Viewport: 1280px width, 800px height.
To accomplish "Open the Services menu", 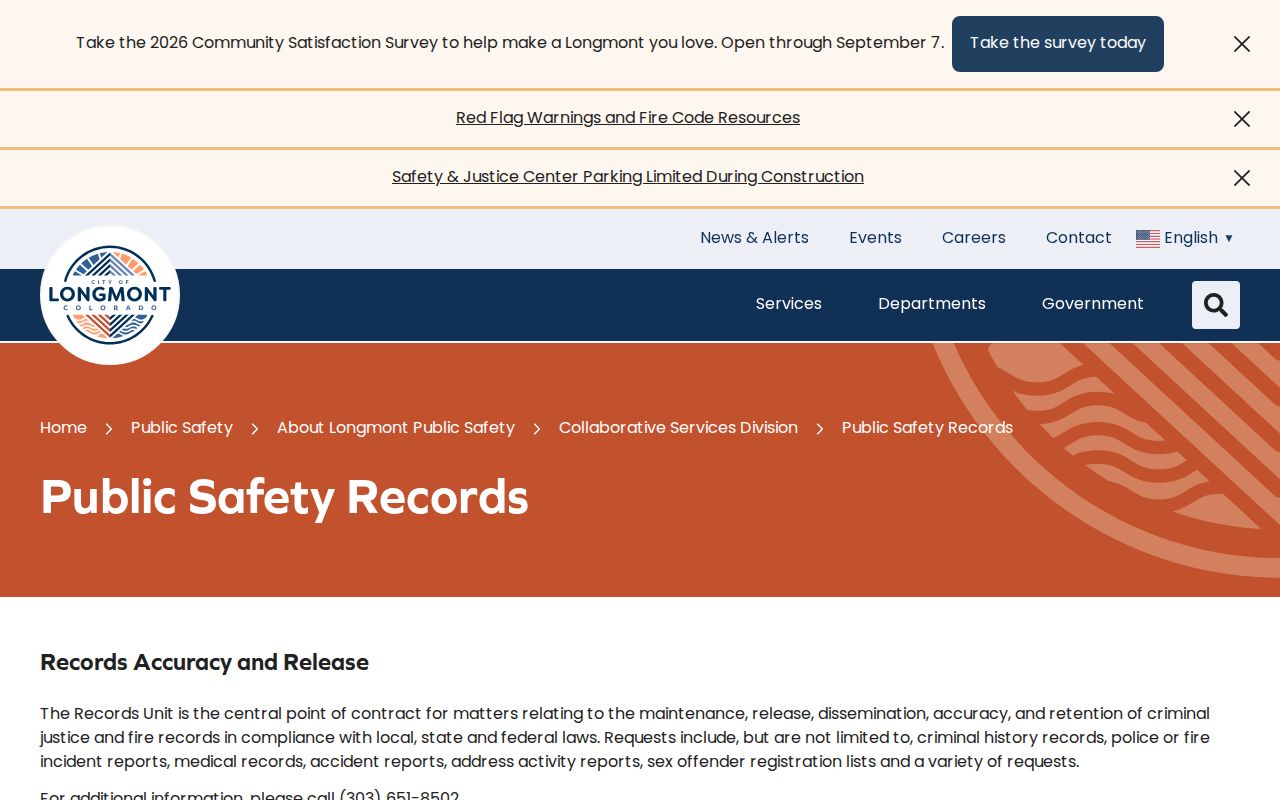I will tap(789, 304).
